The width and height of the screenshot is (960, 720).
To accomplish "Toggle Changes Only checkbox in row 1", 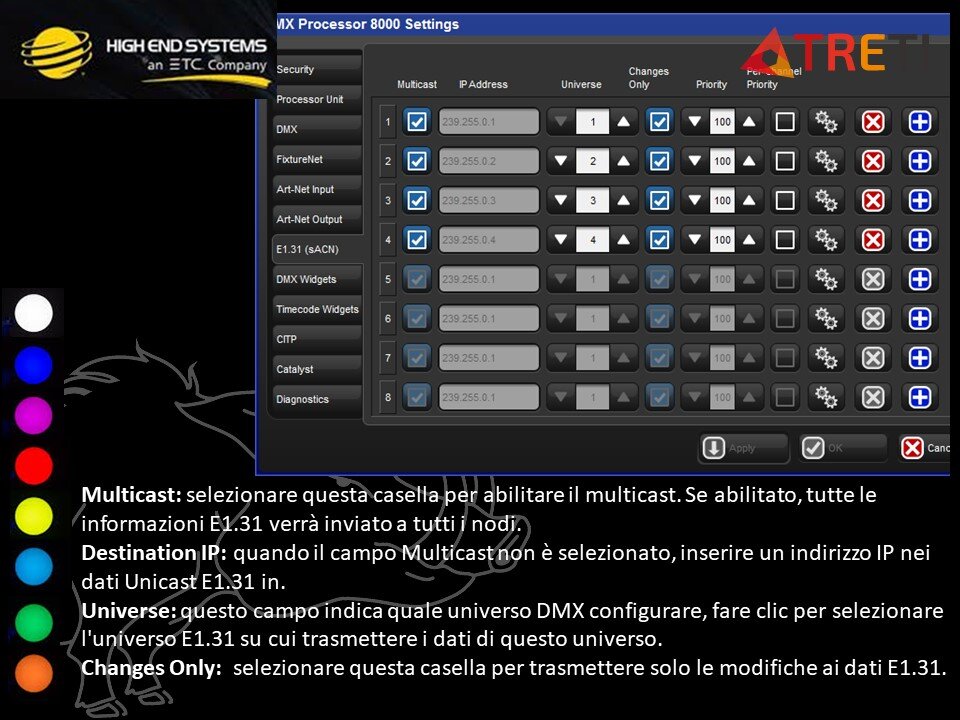I will tap(659, 121).
